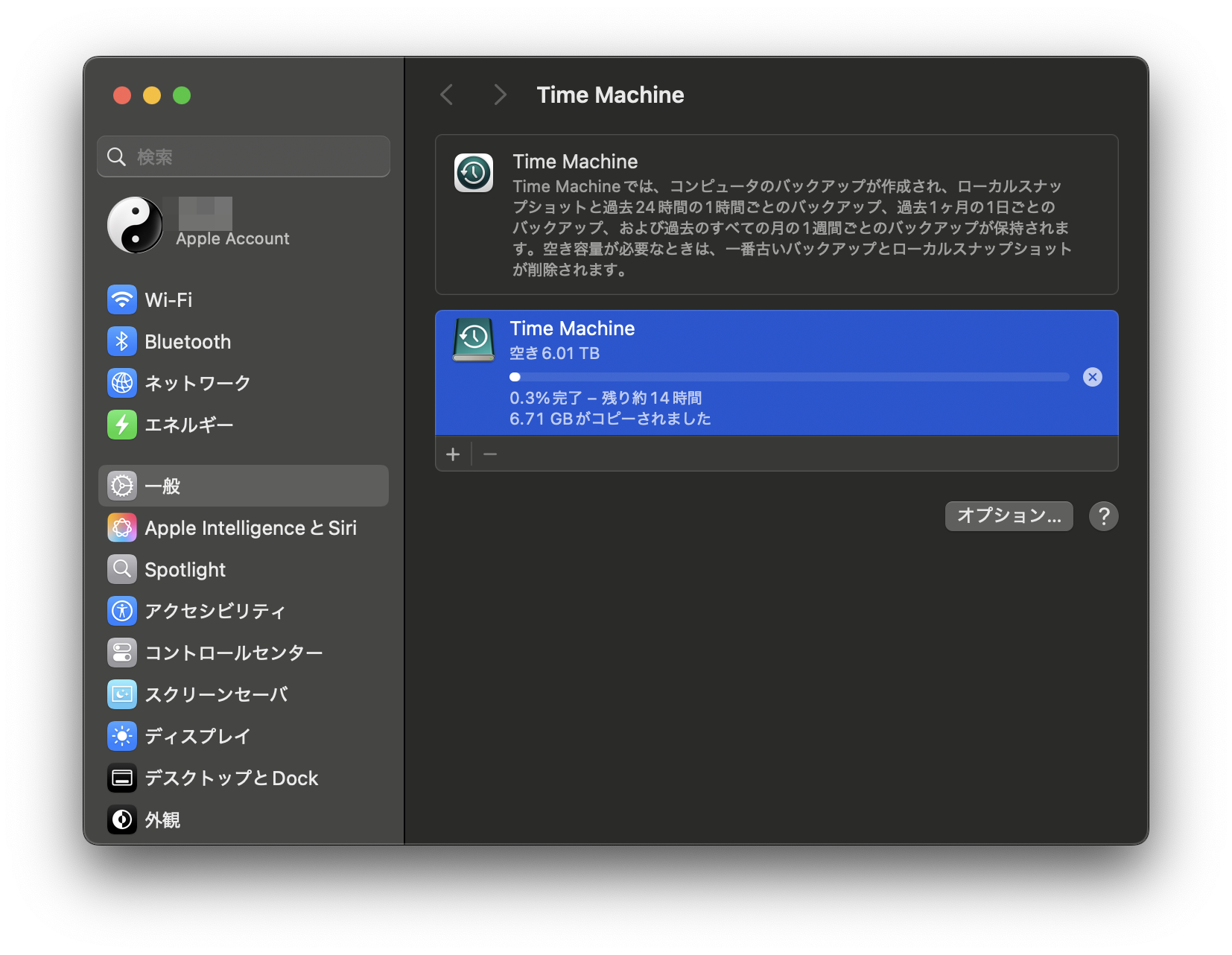Open コントロールセンター icon in sidebar
Image resolution: width=1232 pixels, height=955 pixels.
[122, 653]
